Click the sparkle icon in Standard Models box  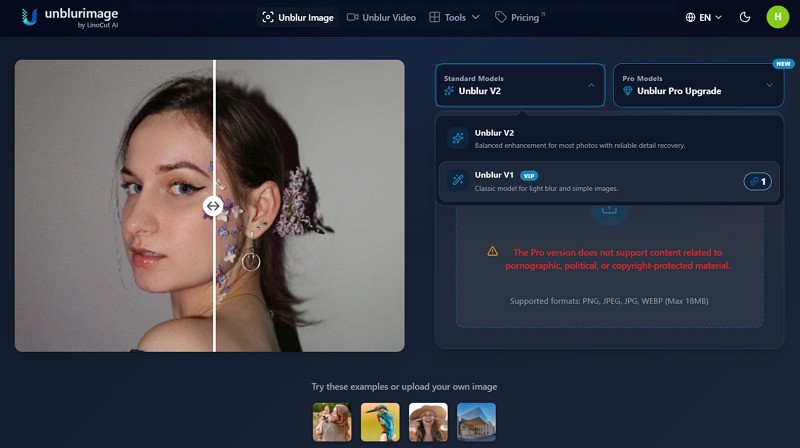pyautogui.click(x=449, y=91)
